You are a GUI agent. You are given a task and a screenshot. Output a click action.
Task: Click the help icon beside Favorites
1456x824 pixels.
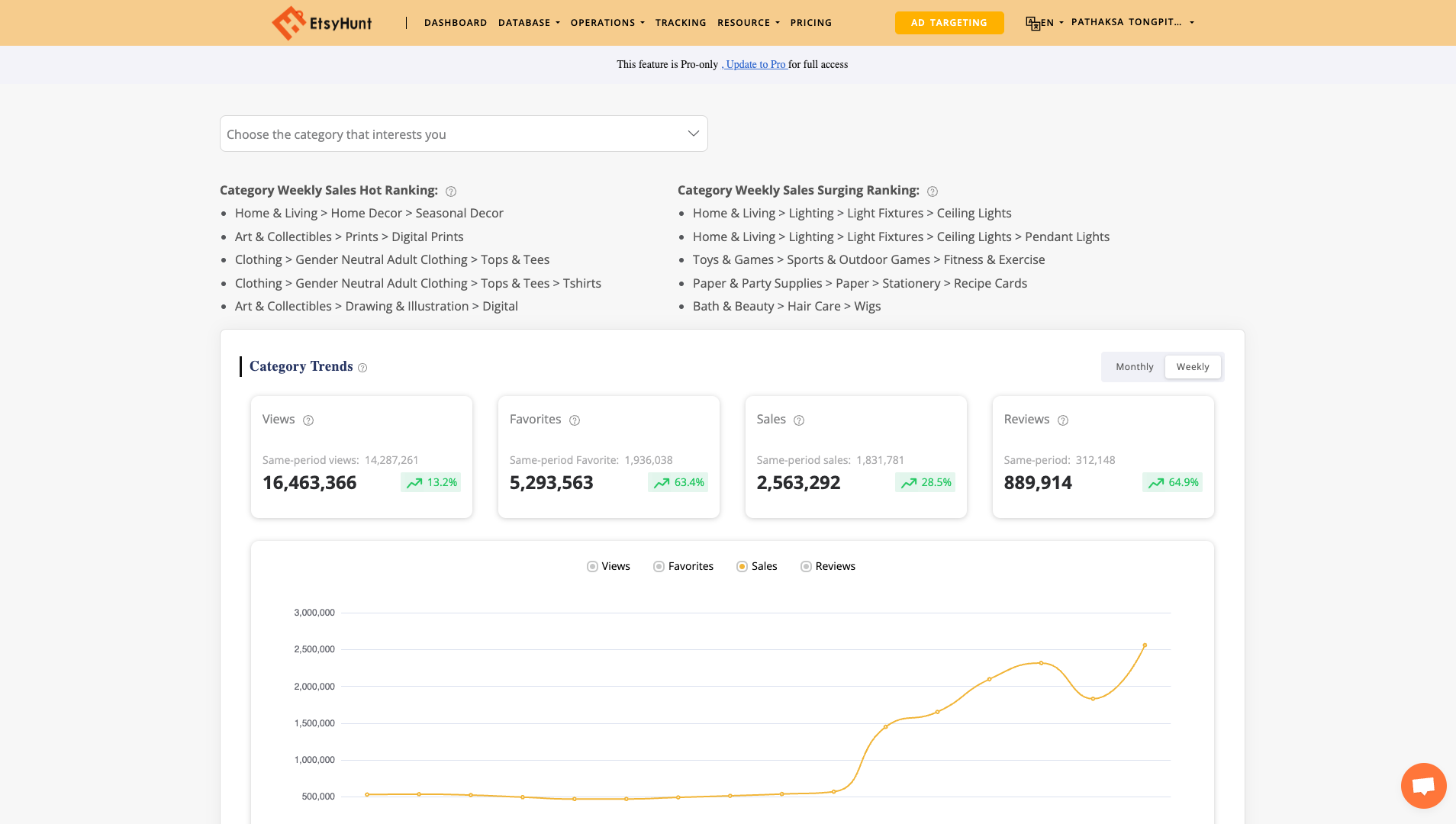coord(575,420)
